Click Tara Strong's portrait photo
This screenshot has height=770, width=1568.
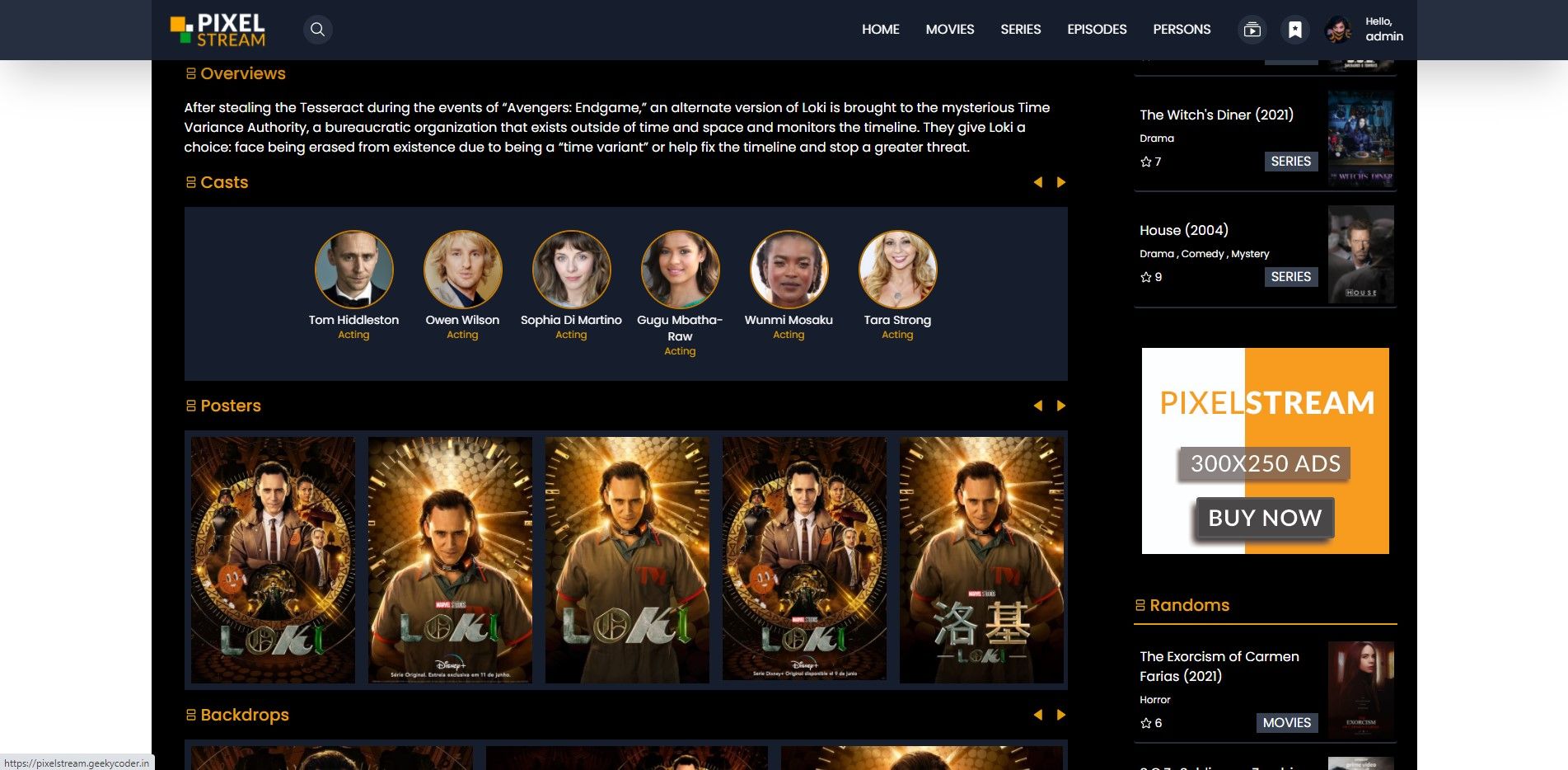897,270
